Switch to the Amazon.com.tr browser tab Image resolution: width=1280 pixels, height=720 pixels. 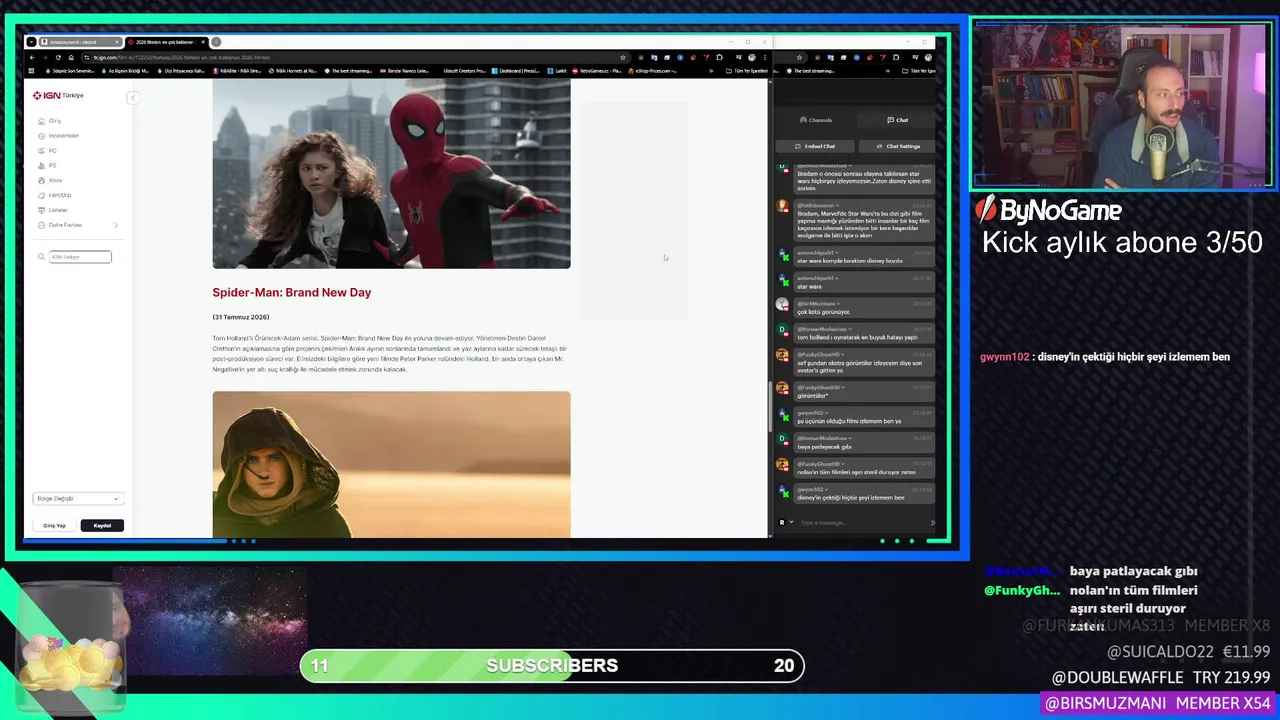[80, 42]
